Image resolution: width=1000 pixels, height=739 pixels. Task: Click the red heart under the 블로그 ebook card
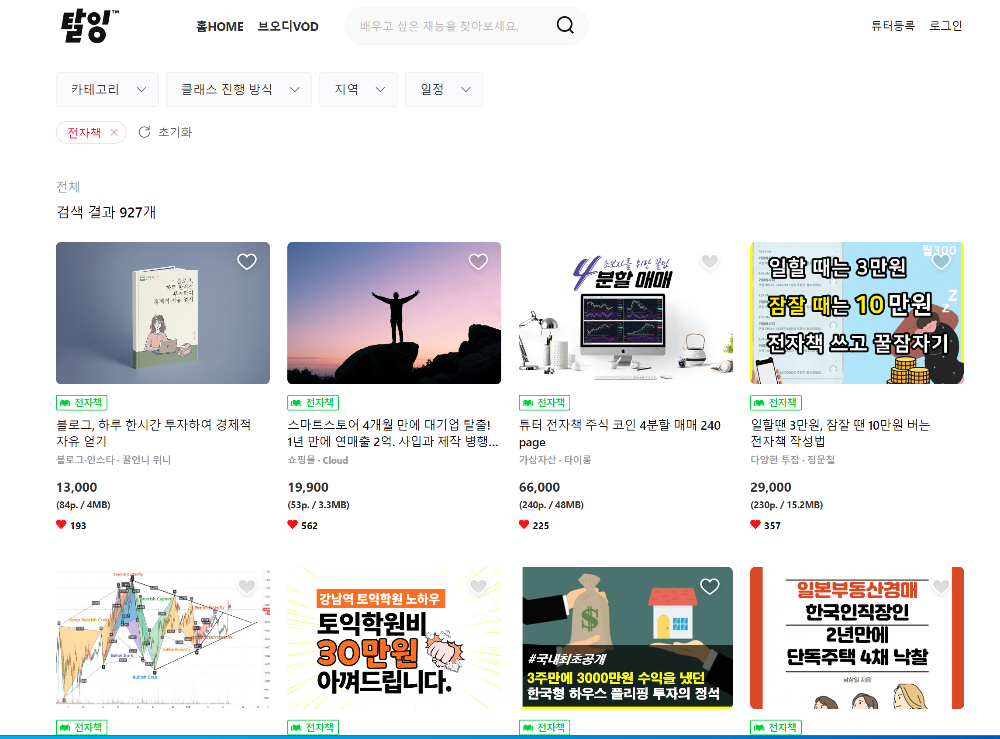click(x=60, y=525)
